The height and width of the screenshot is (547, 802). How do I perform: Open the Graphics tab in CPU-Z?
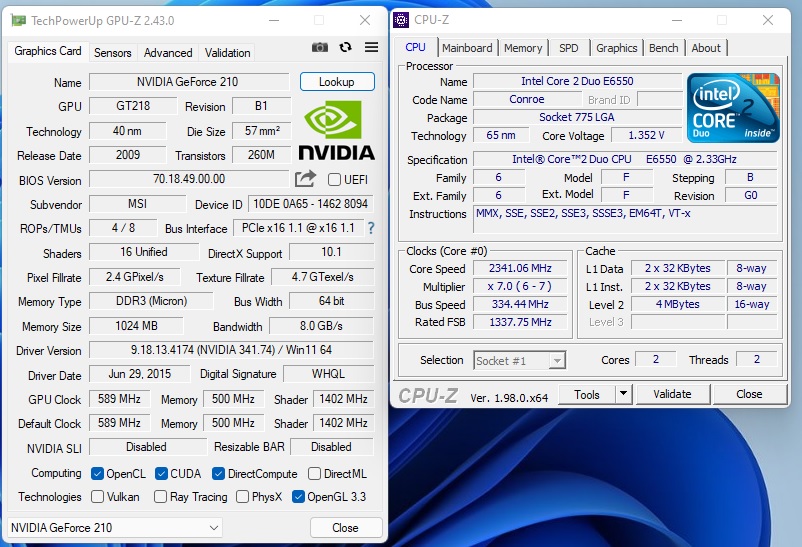pos(616,48)
